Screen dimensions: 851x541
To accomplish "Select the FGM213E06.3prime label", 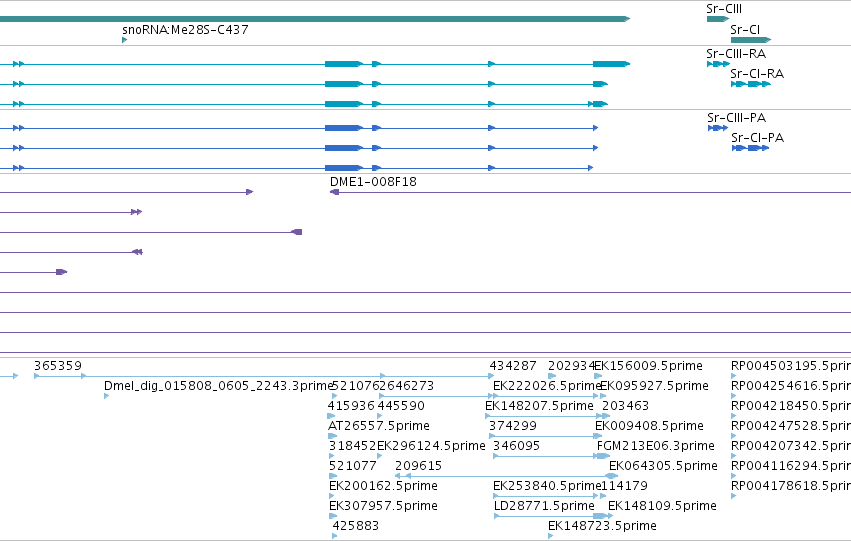I will pos(656,446).
